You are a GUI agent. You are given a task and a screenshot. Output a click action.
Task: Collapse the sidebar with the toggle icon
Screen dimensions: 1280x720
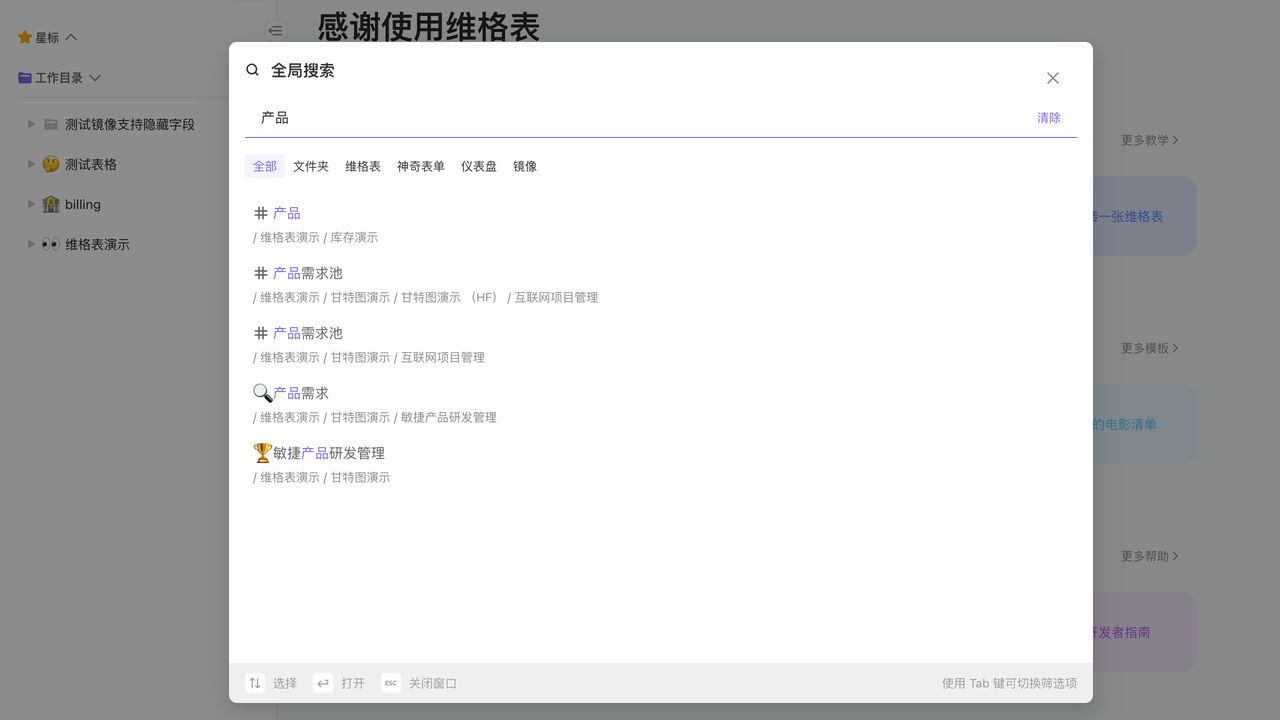pyautogui.click(x=275, y=31)
